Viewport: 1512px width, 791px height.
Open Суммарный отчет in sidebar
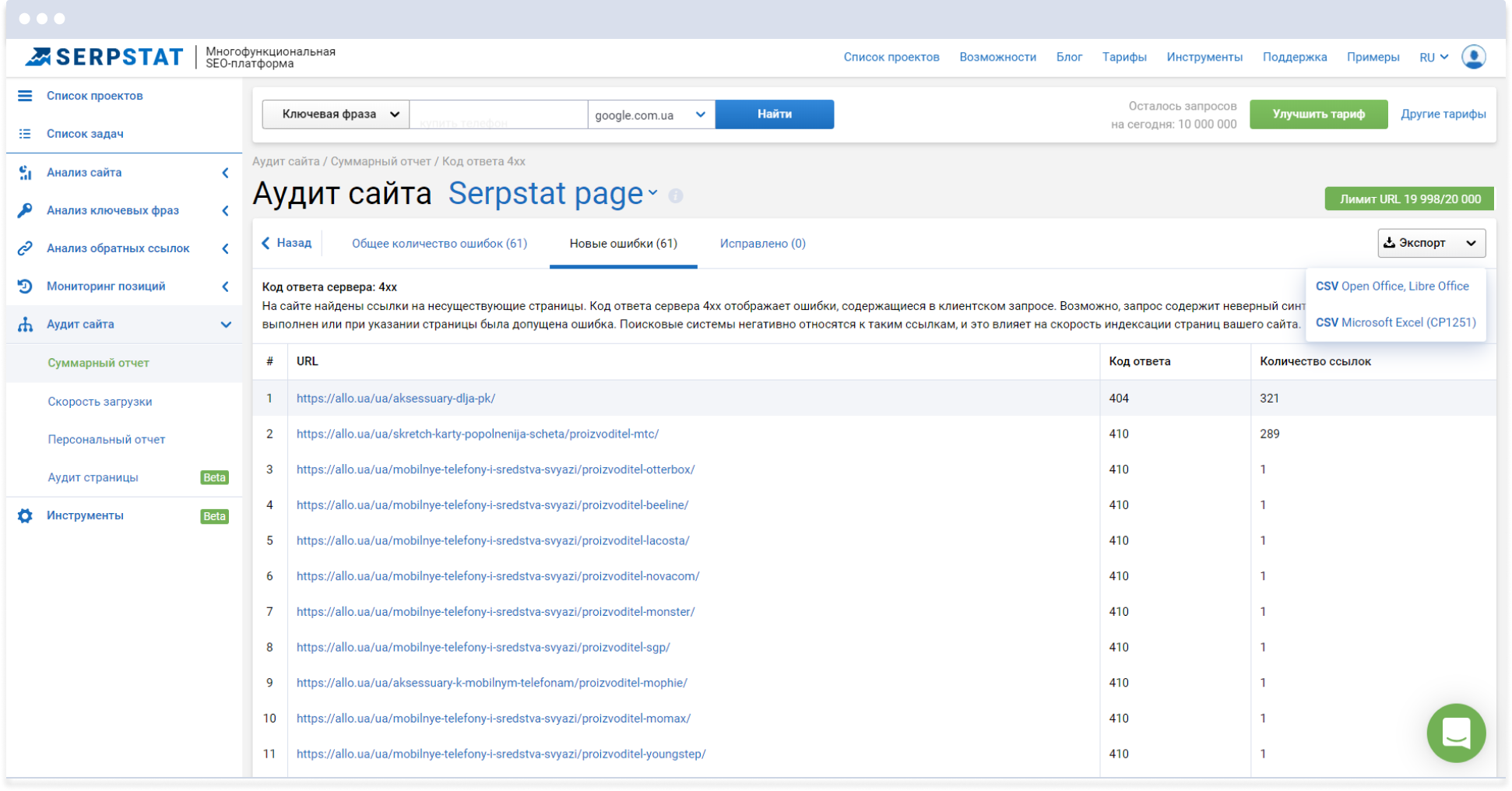[98, 363]
